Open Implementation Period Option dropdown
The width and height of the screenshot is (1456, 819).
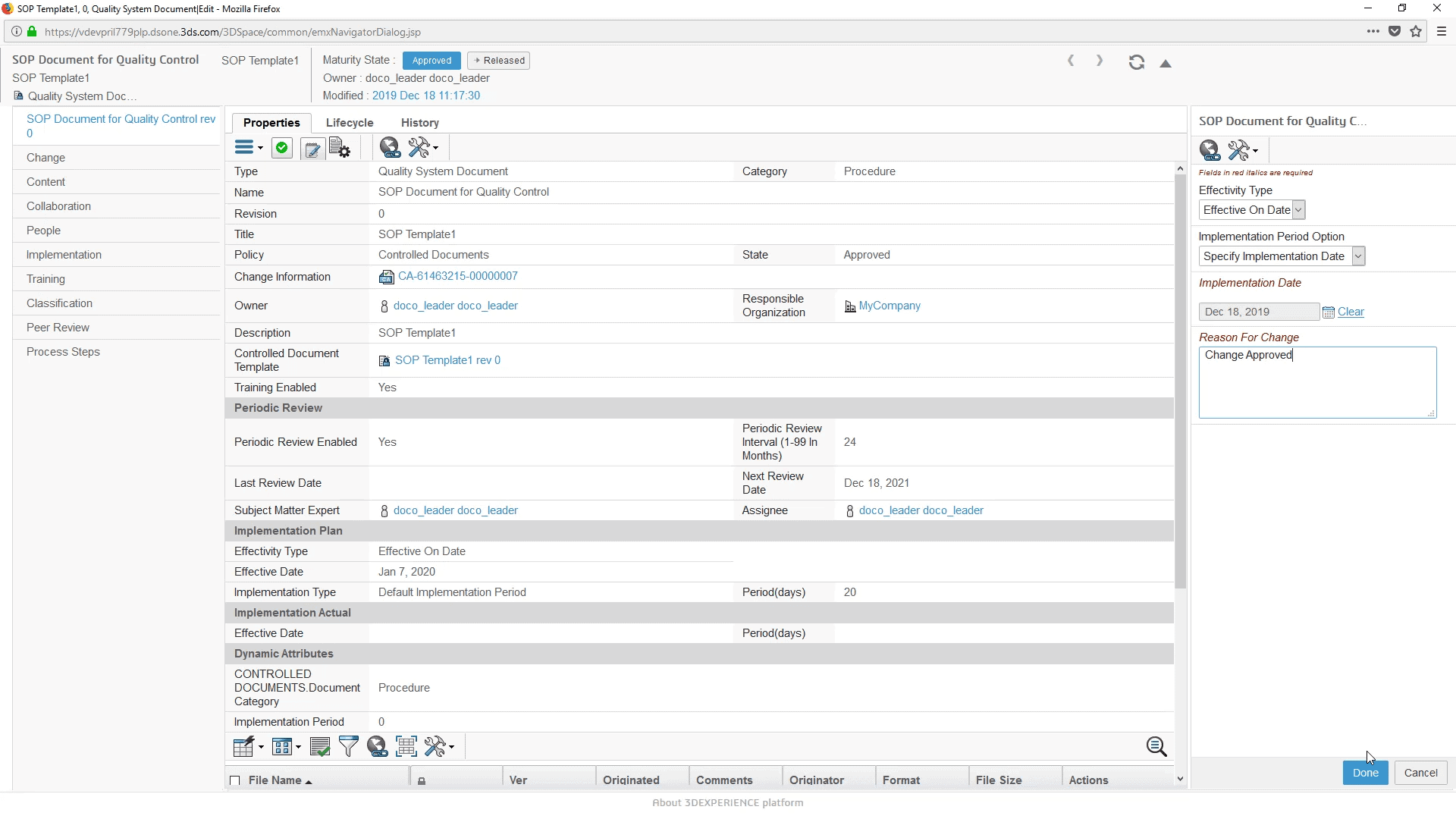pyautogui.click(x=1358, y=256)
